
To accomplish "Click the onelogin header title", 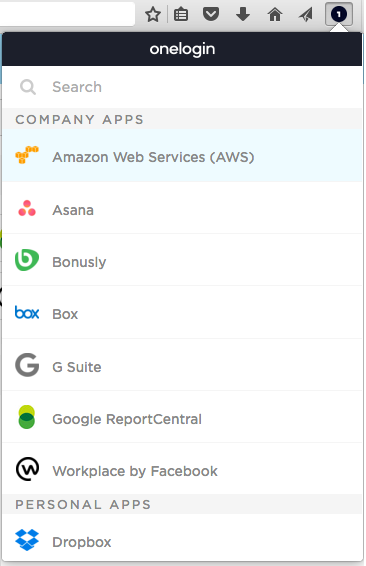I will point(182,49).
